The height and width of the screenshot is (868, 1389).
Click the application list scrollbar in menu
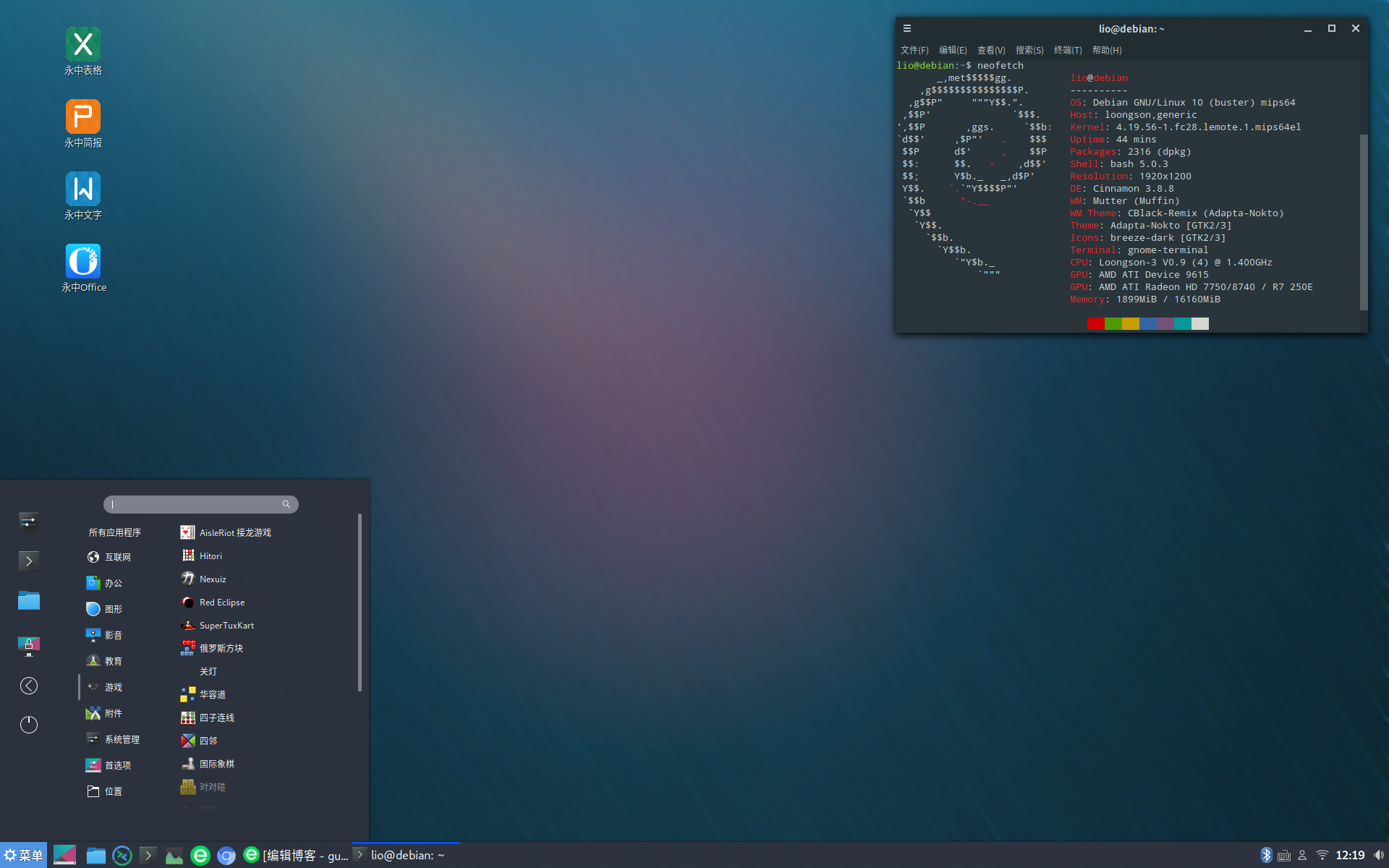point(360,602)
